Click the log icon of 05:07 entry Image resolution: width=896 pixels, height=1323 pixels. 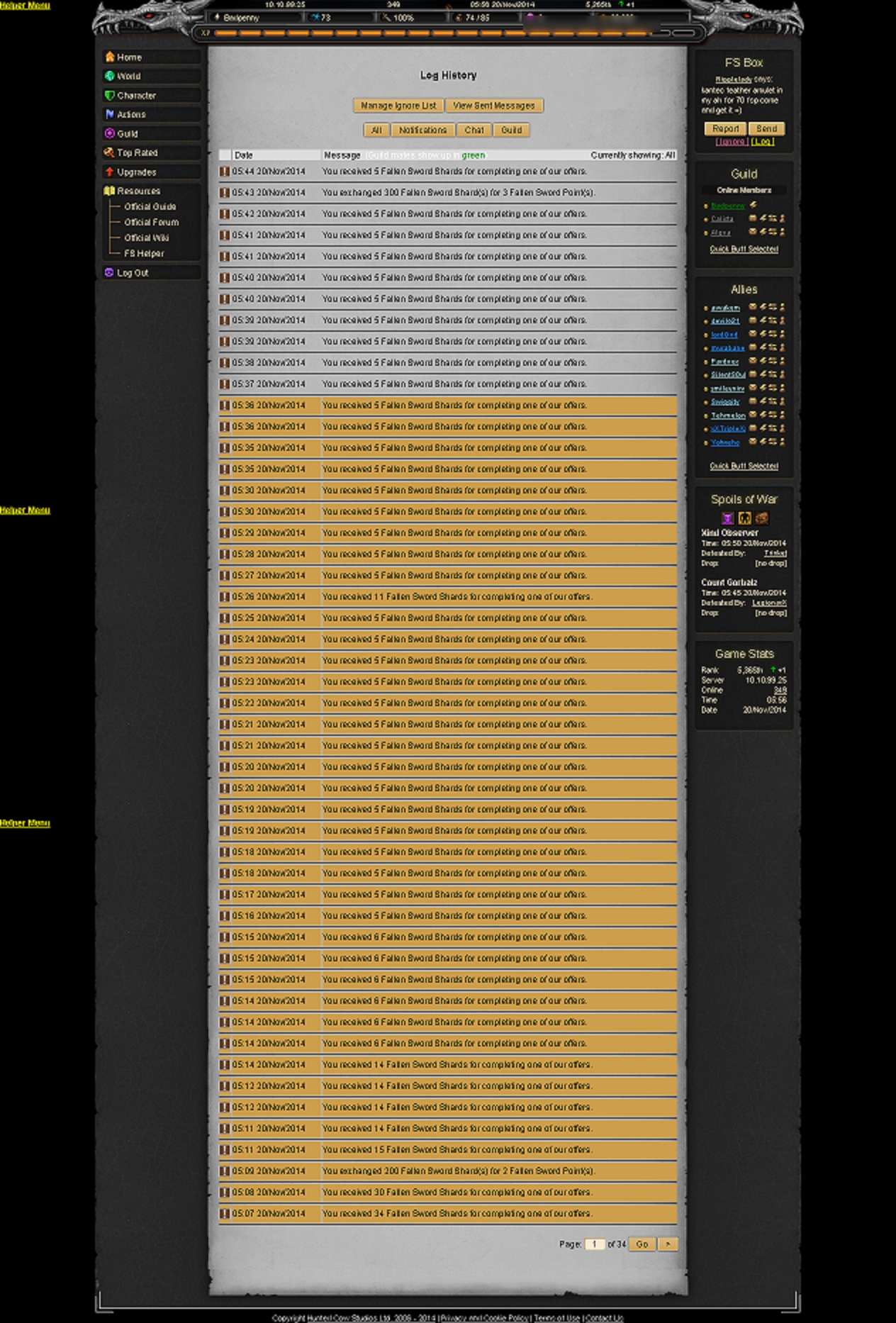pyautogui.click(x=225, y=1214)
